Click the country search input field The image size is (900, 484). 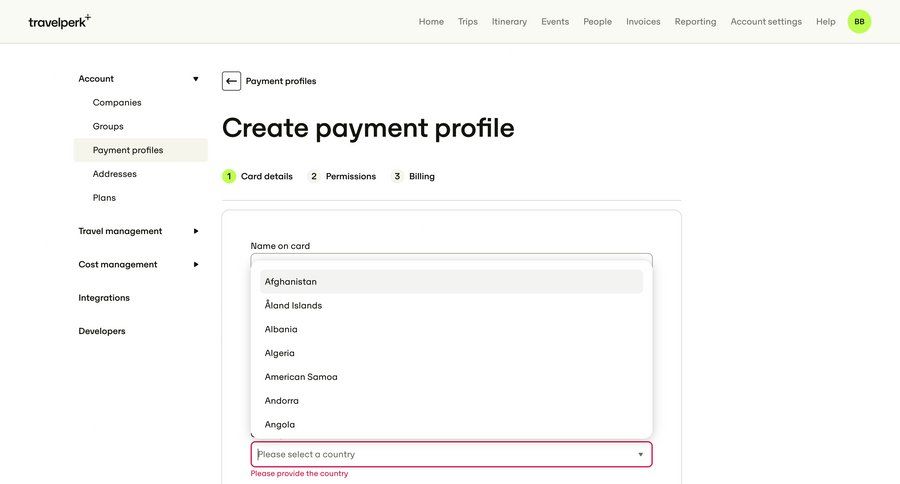pos(440,455)
